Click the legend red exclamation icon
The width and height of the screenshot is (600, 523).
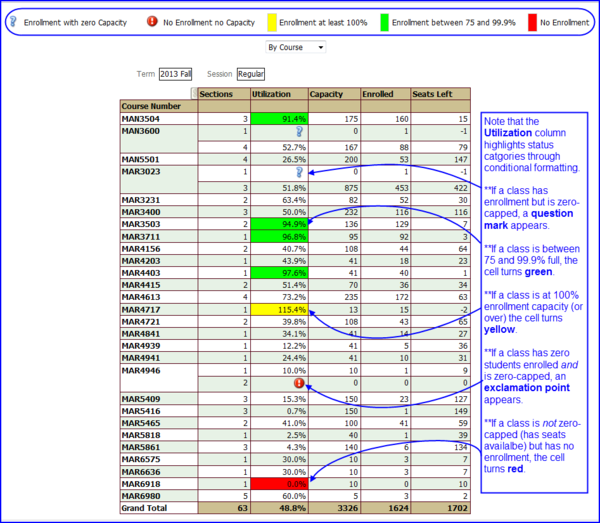(x=152, y=21)
